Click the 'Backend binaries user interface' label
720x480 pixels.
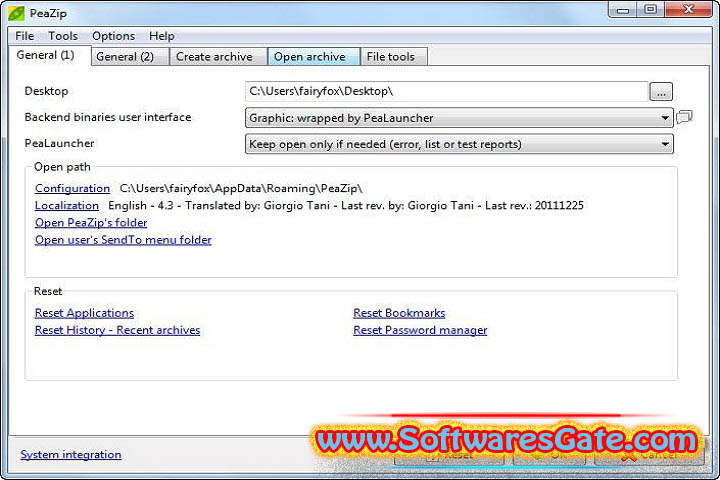pos(108,117)
